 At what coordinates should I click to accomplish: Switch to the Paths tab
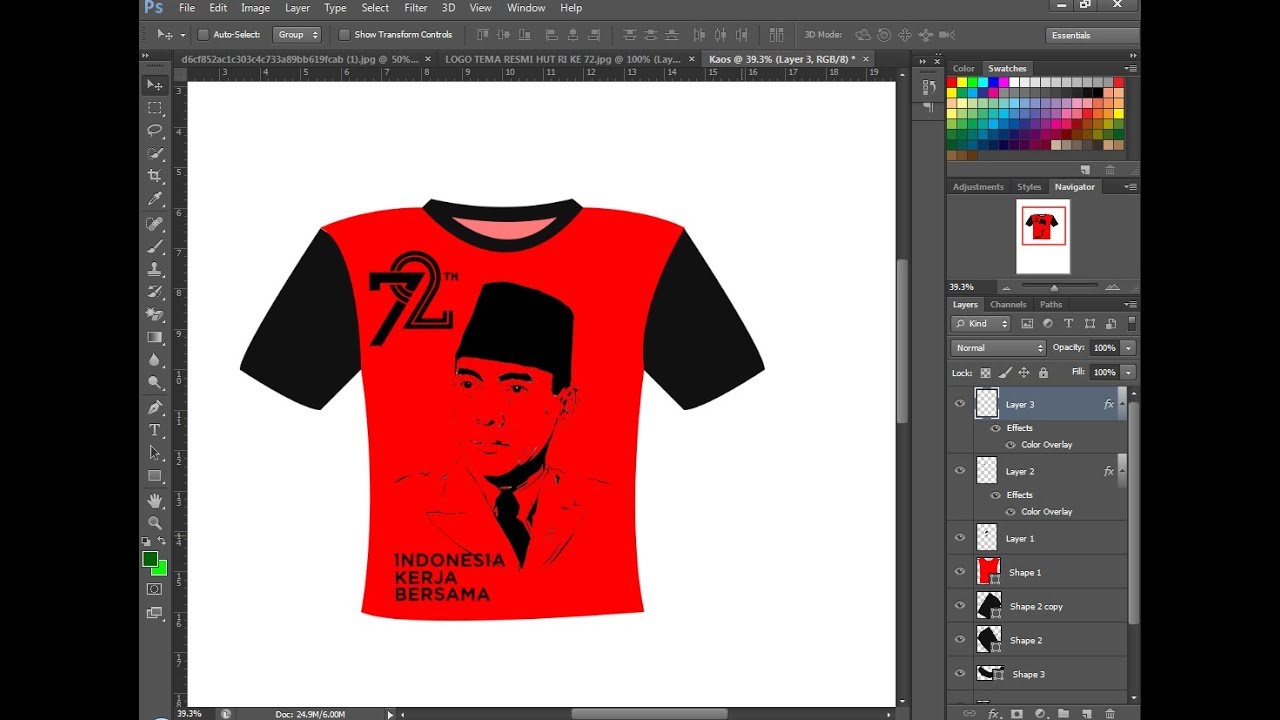[x=1051, y=304]
